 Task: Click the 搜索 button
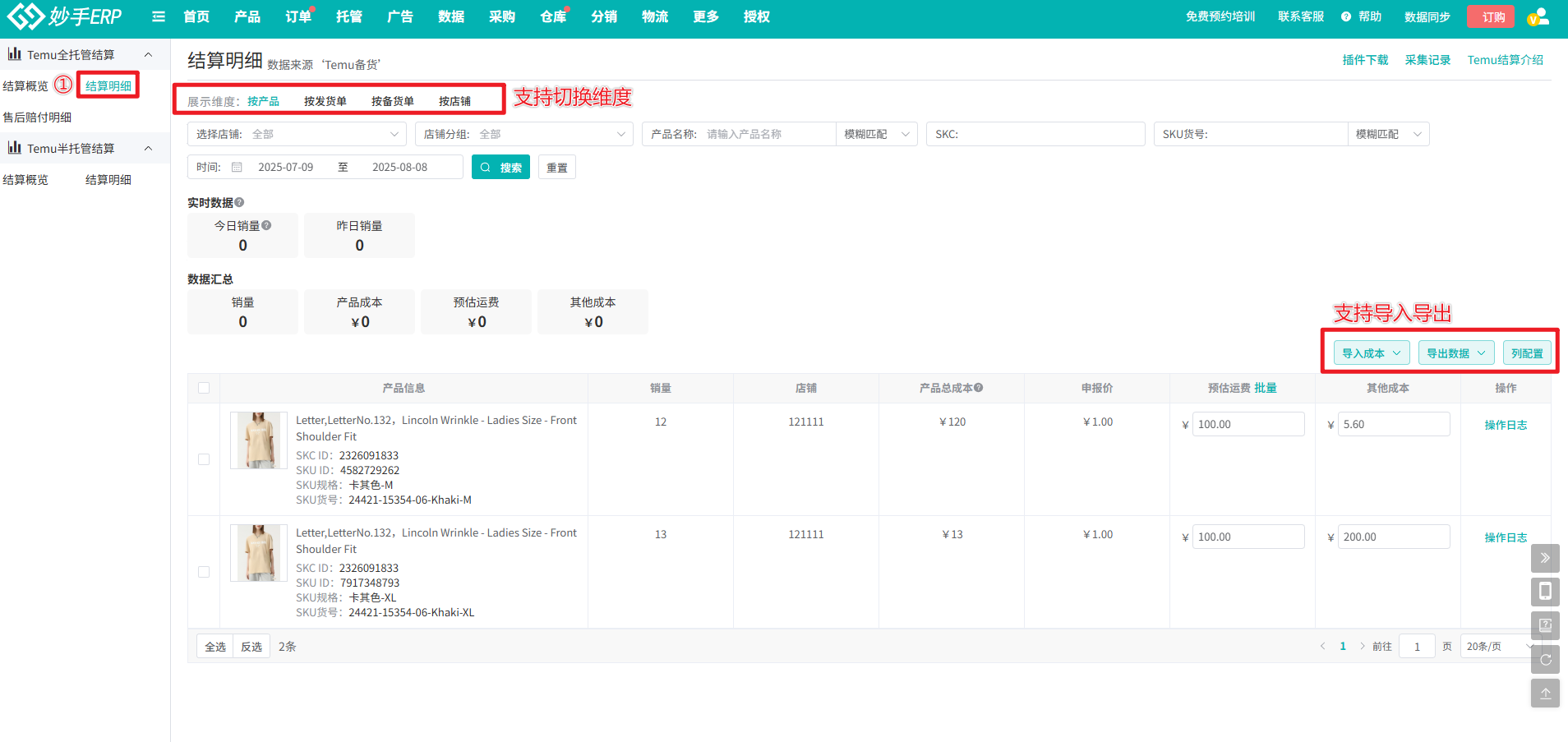pyautogui.click(x=500, y=167)
